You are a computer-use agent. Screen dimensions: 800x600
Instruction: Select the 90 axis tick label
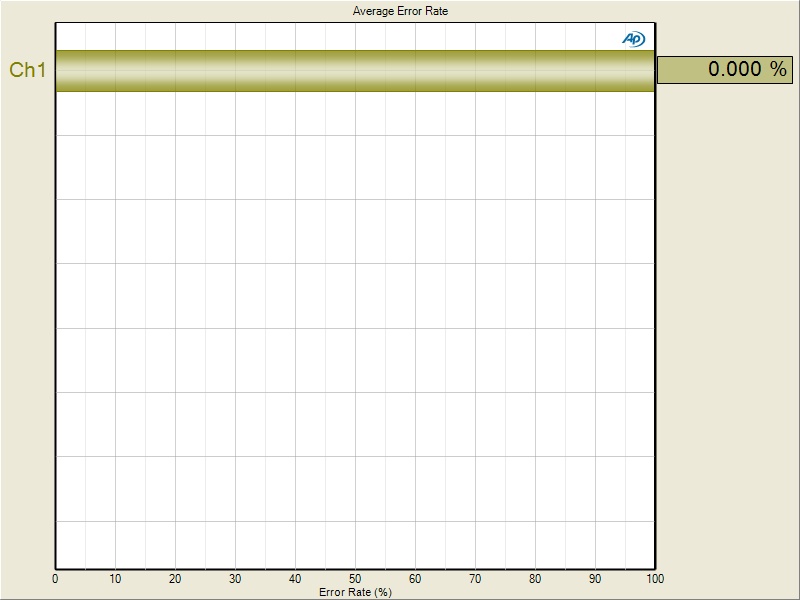tap(595, 579)
